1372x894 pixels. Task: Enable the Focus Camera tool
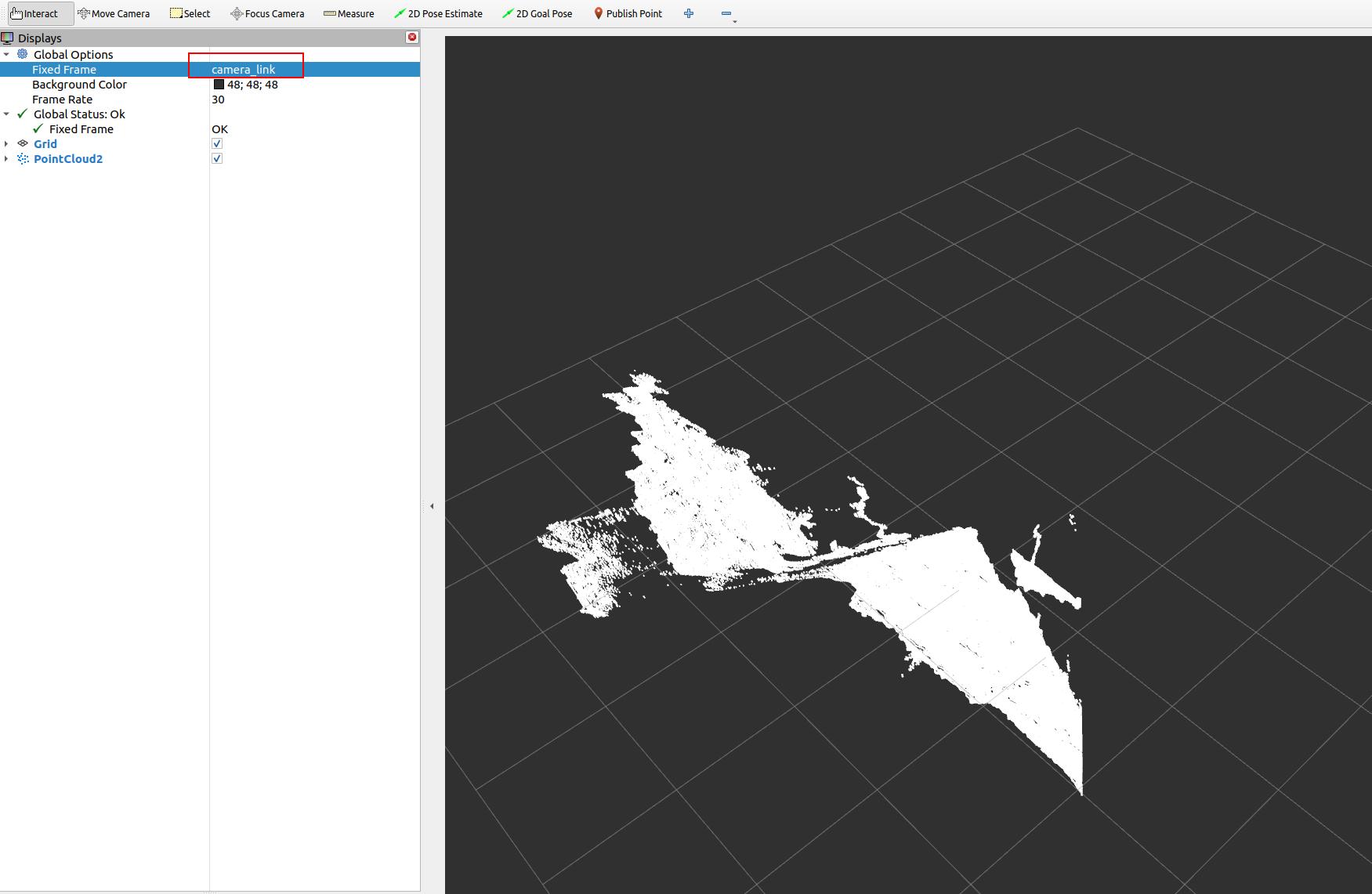point(266,13)
